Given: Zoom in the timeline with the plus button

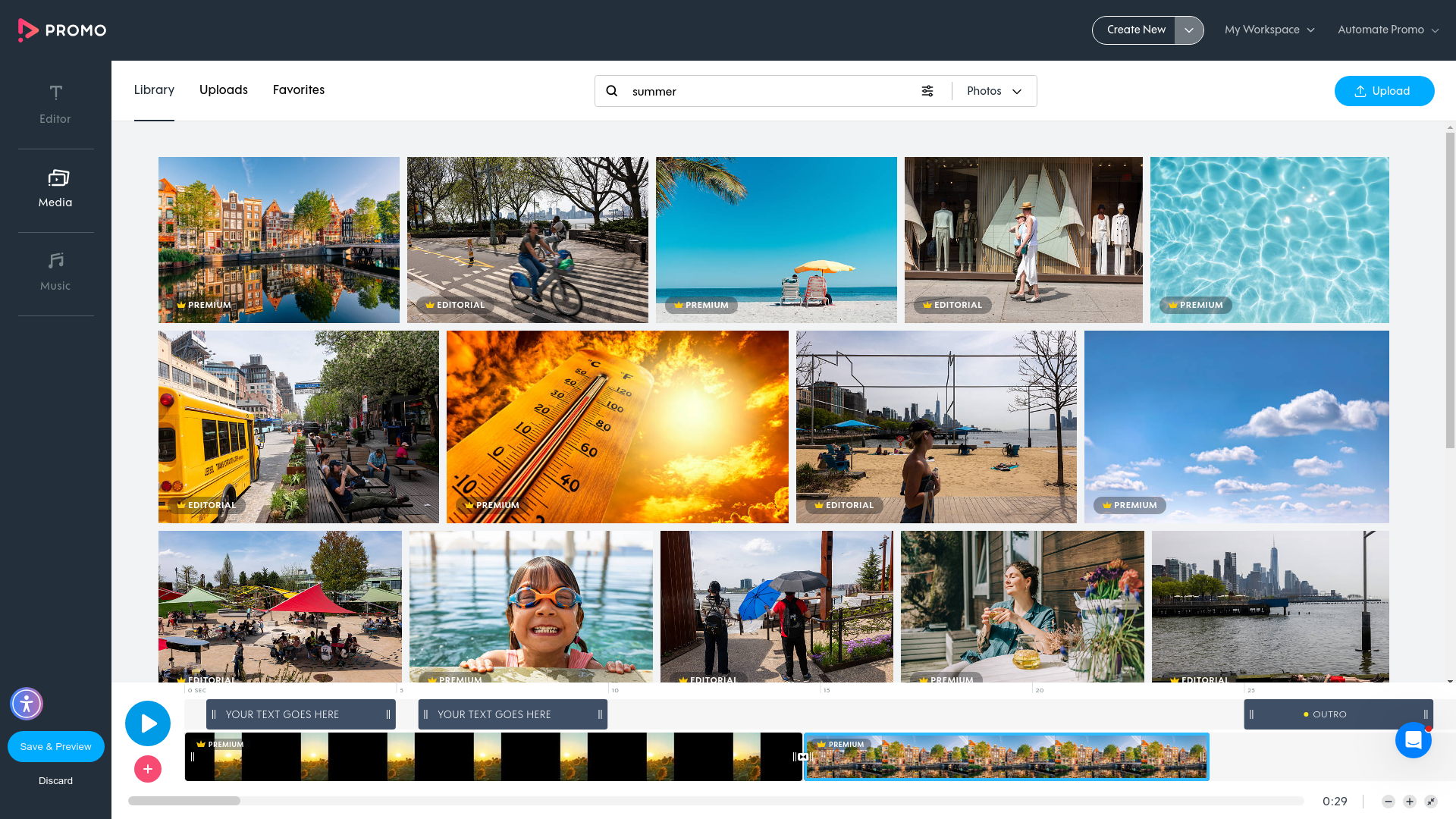Looking at the screenshot, I should coord(1410,802).
